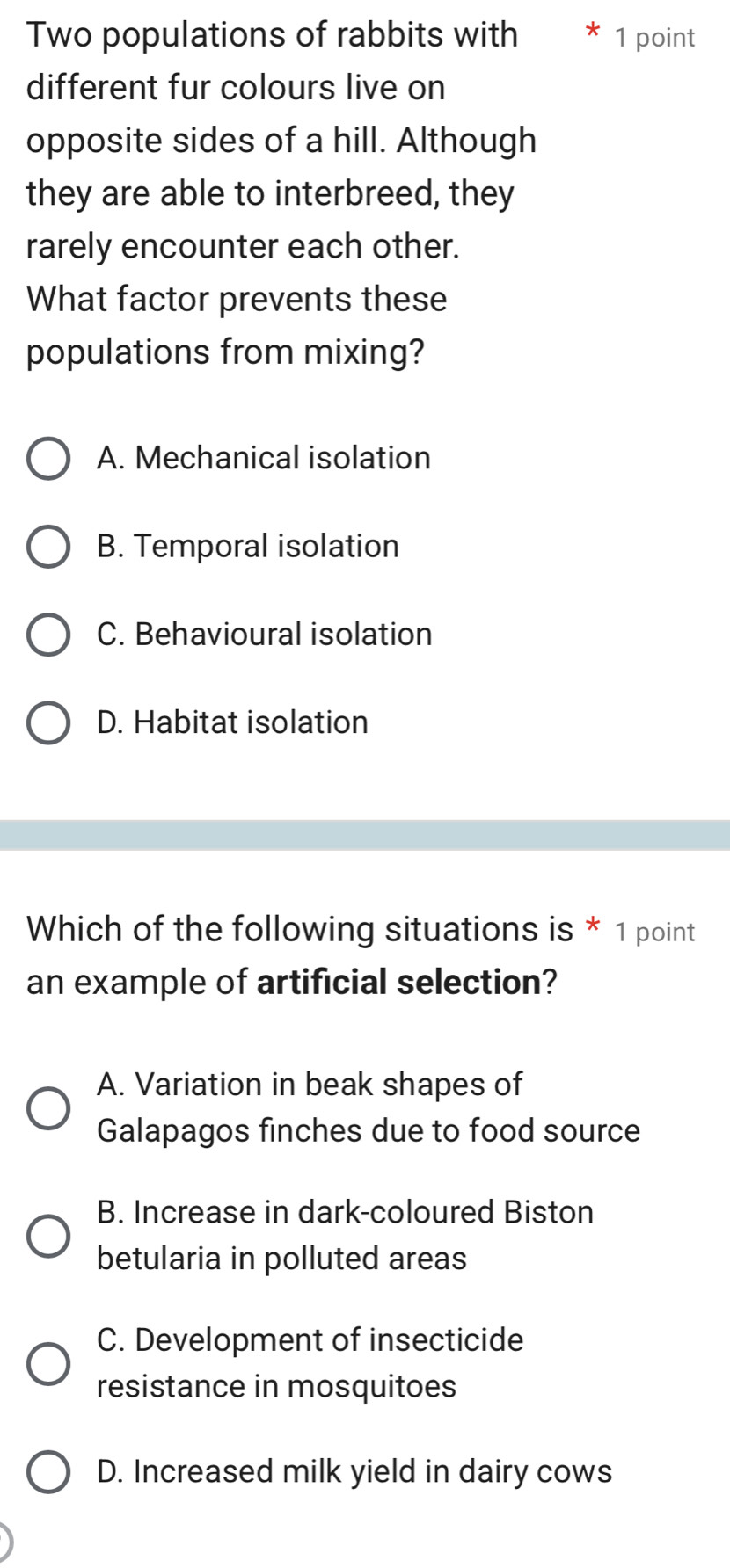This screenshot has height=1568, width=730.
Task: Click the "A. Mechanical isolation" answer text
Action: 264,458
